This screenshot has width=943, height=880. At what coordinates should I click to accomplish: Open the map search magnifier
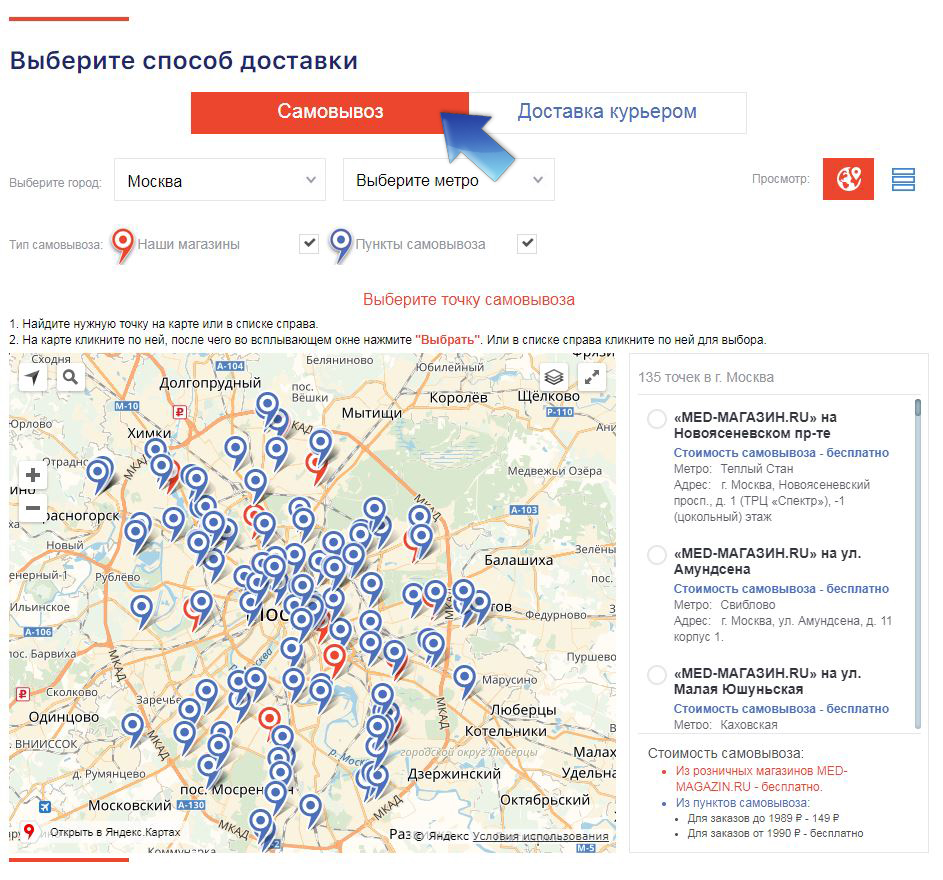tap(70, 378)
